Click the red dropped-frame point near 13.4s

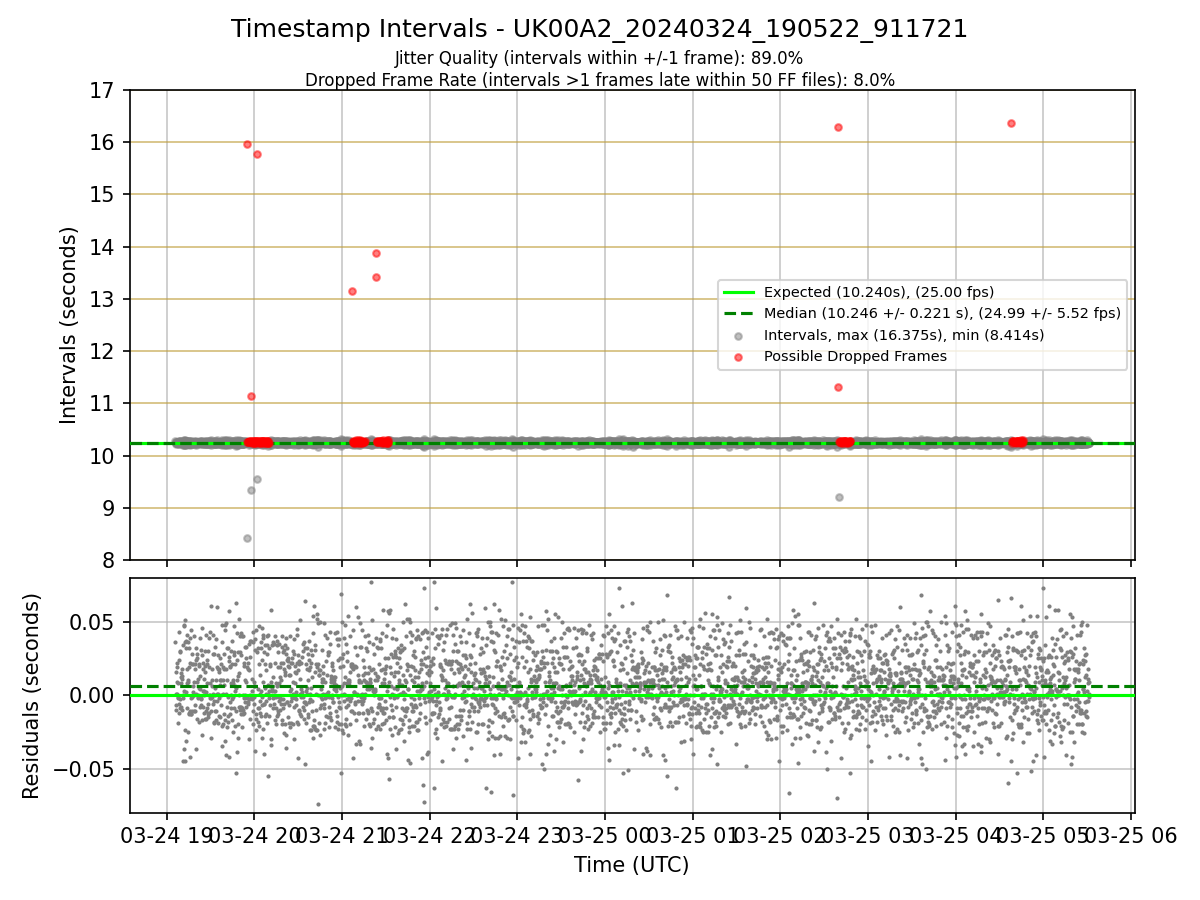[376, 277]
